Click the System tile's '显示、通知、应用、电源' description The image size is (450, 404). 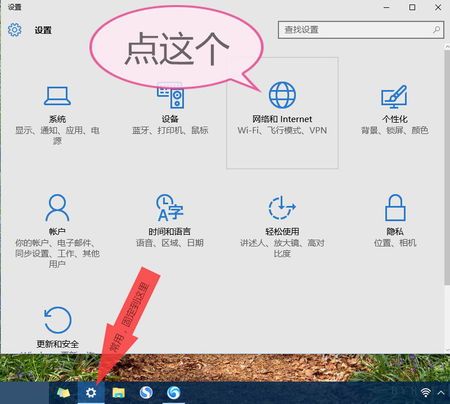[57, 135]
